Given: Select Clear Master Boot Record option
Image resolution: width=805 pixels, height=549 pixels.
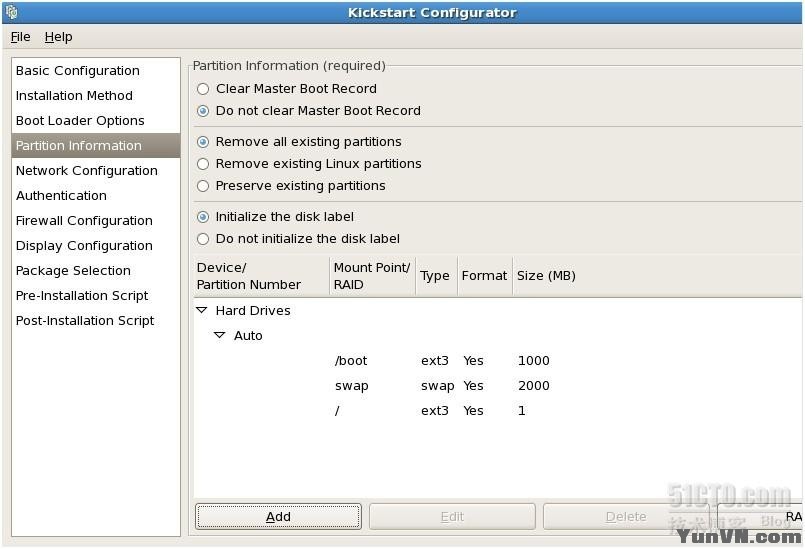Looking at the screenshot, I should coord(204,89).
